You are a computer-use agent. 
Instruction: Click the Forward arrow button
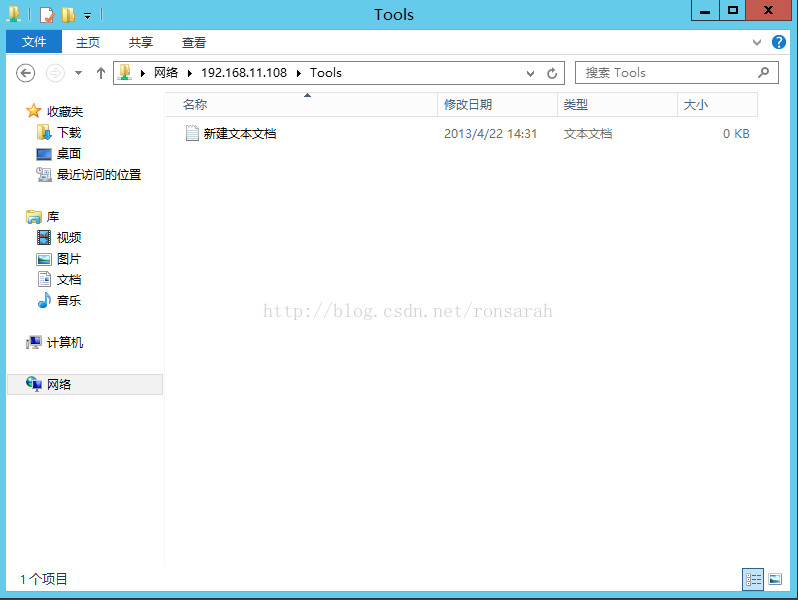[55, 73]
